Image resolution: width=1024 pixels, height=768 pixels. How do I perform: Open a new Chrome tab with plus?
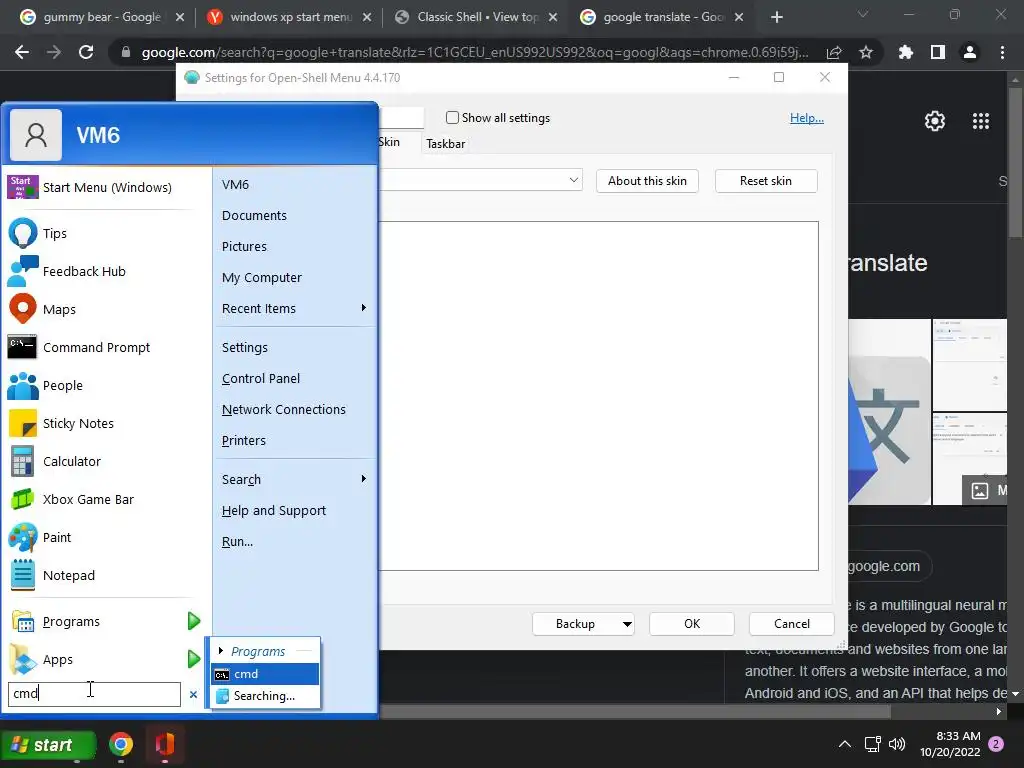click(776, 17)
